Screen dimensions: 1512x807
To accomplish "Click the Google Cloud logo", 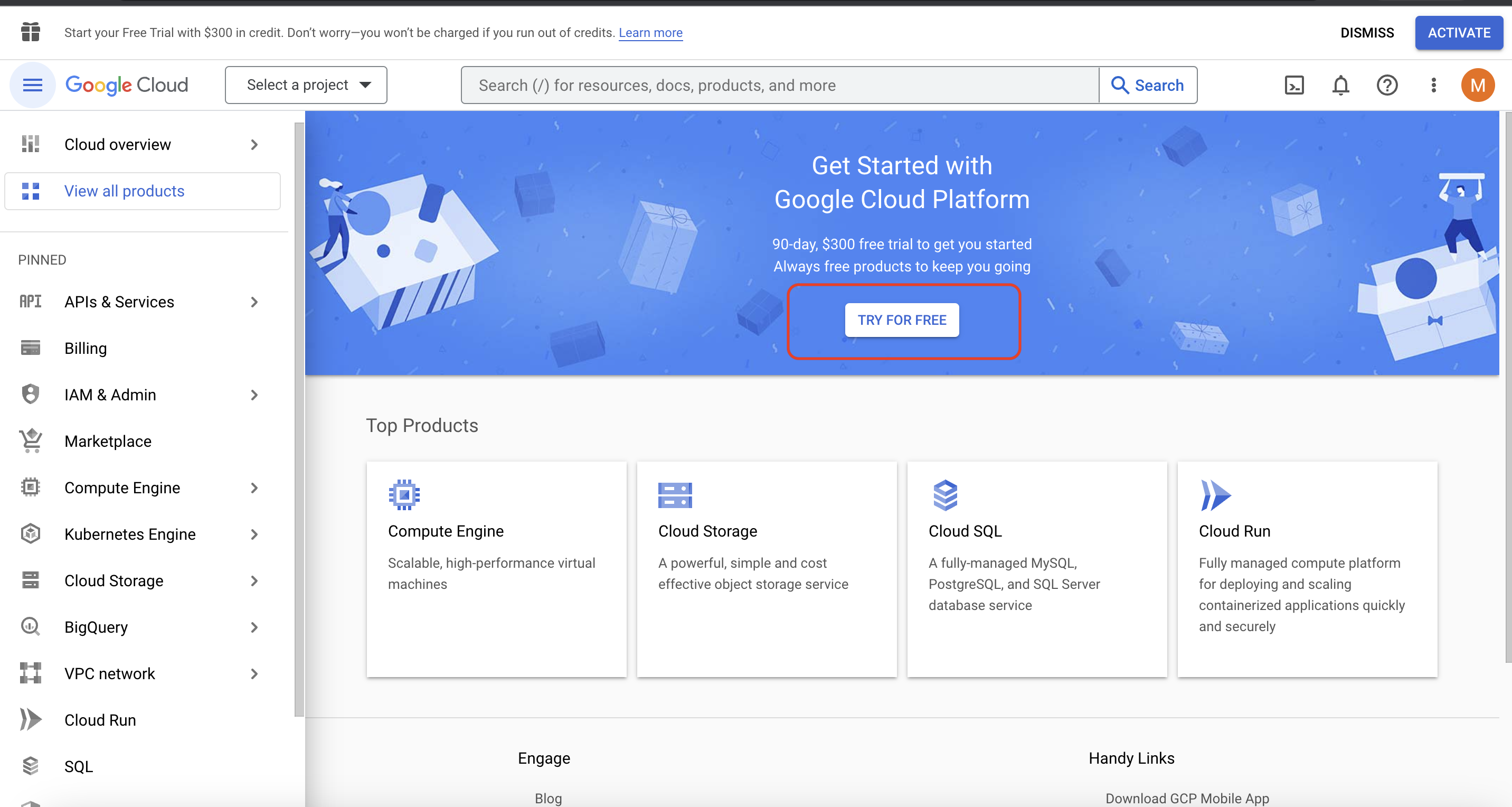I will coord(127,85).
